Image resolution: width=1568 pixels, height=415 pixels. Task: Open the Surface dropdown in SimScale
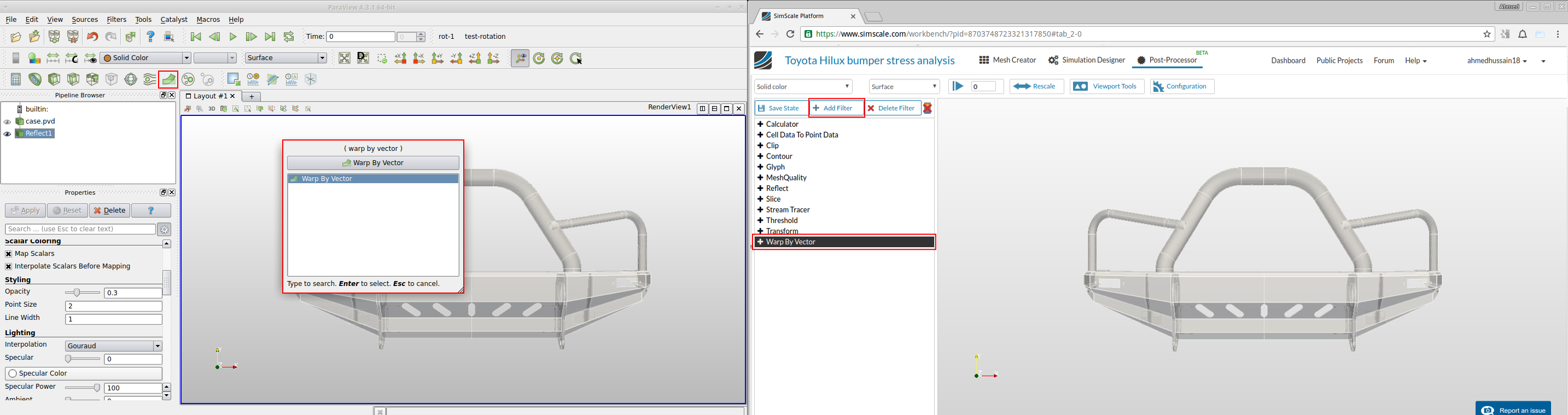pyautogui.click(x=904, y=87)
